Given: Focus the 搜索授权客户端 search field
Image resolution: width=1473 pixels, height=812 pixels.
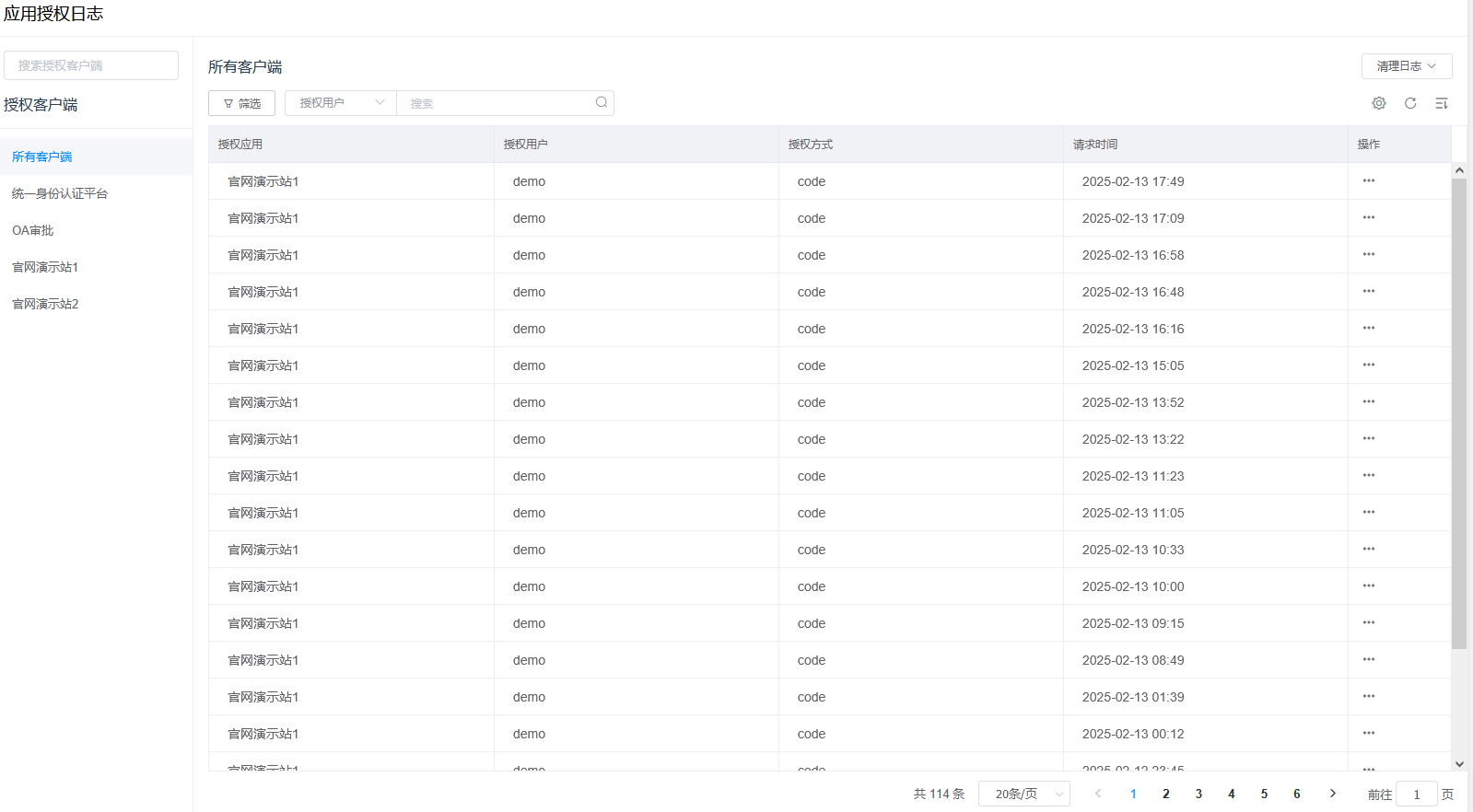Looking at the screenshot, I should click(x=91, y=65).
